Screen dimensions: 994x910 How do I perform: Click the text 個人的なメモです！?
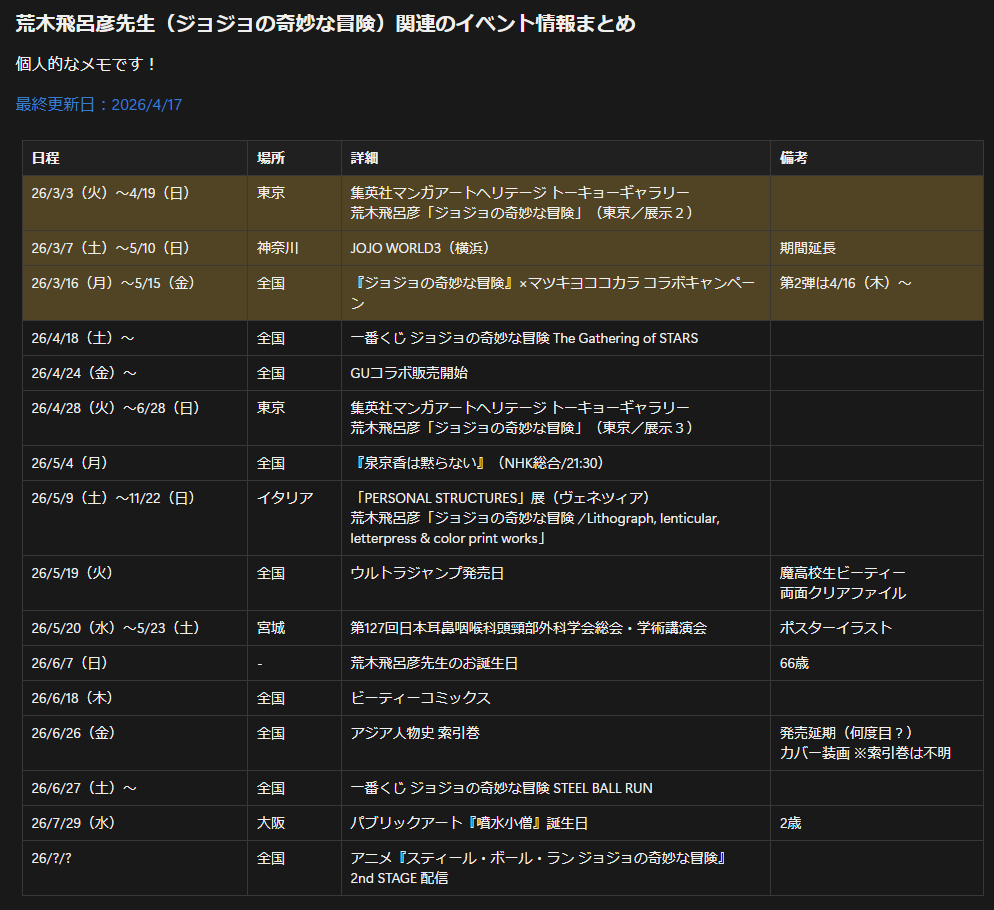pyautogui.click(x=86, y=64)
